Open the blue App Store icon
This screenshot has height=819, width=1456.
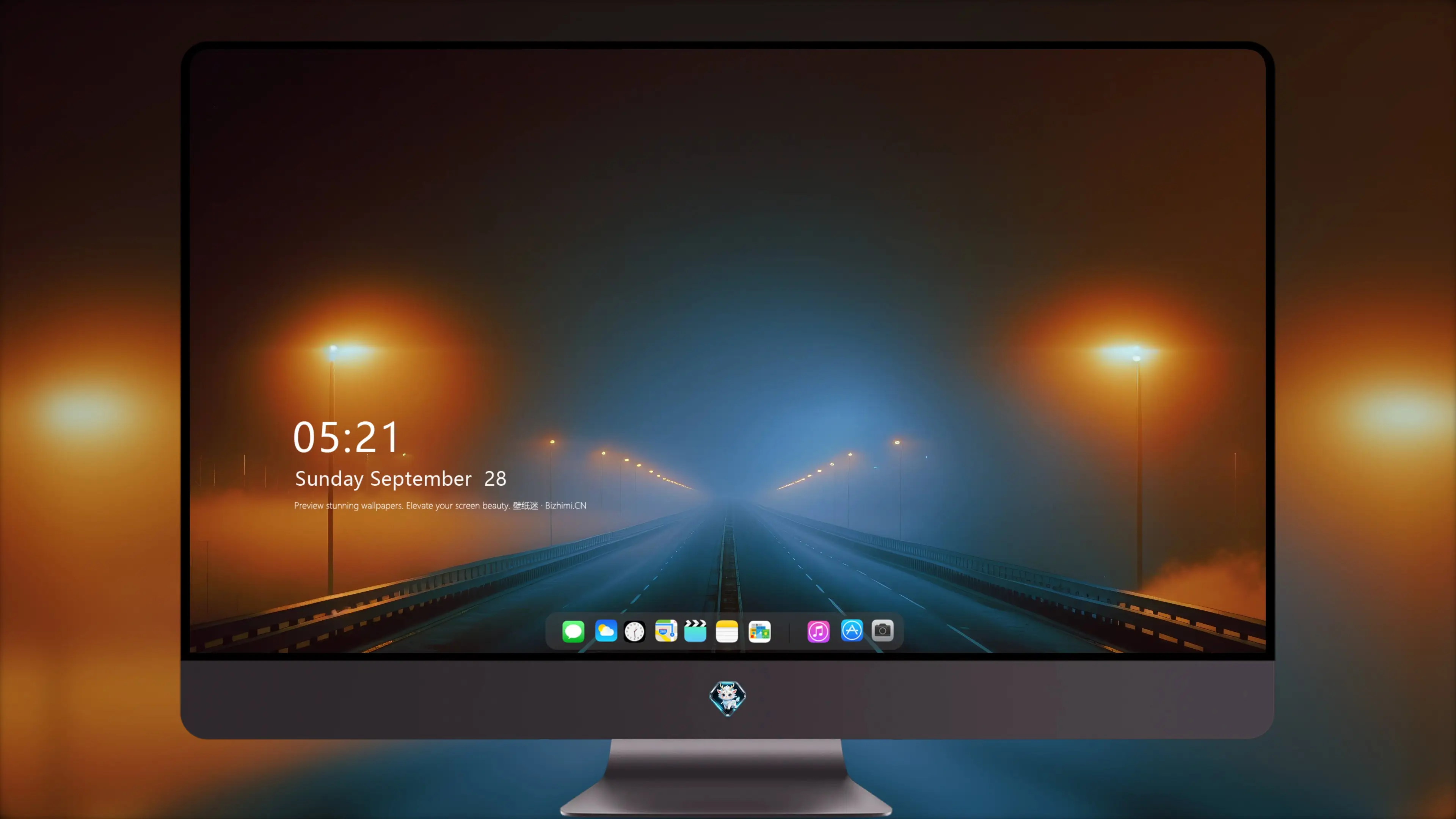(852, 630)
